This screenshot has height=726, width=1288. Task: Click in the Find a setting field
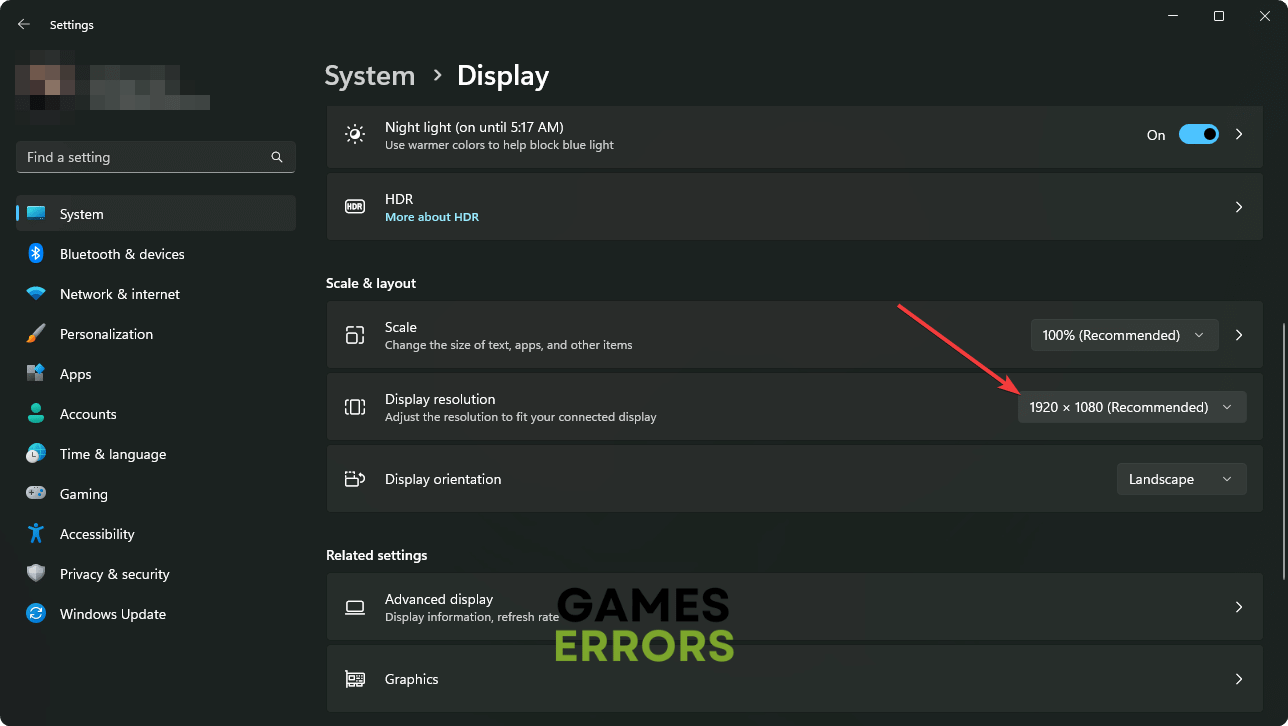[140, 157]
